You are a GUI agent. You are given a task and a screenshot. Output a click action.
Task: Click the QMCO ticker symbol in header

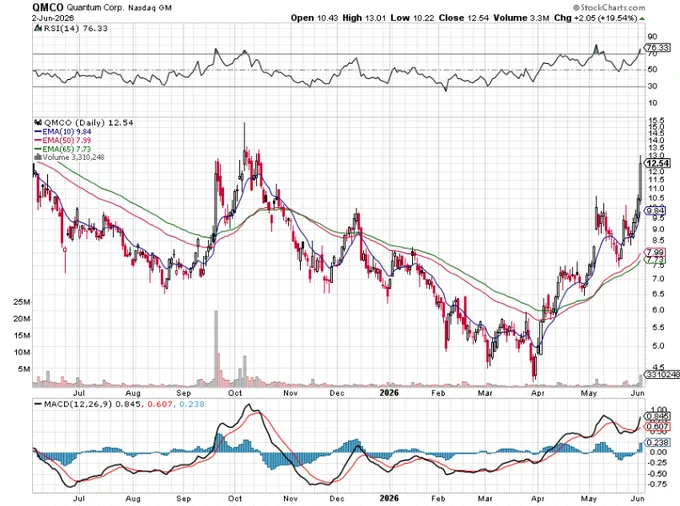[48, 7]
